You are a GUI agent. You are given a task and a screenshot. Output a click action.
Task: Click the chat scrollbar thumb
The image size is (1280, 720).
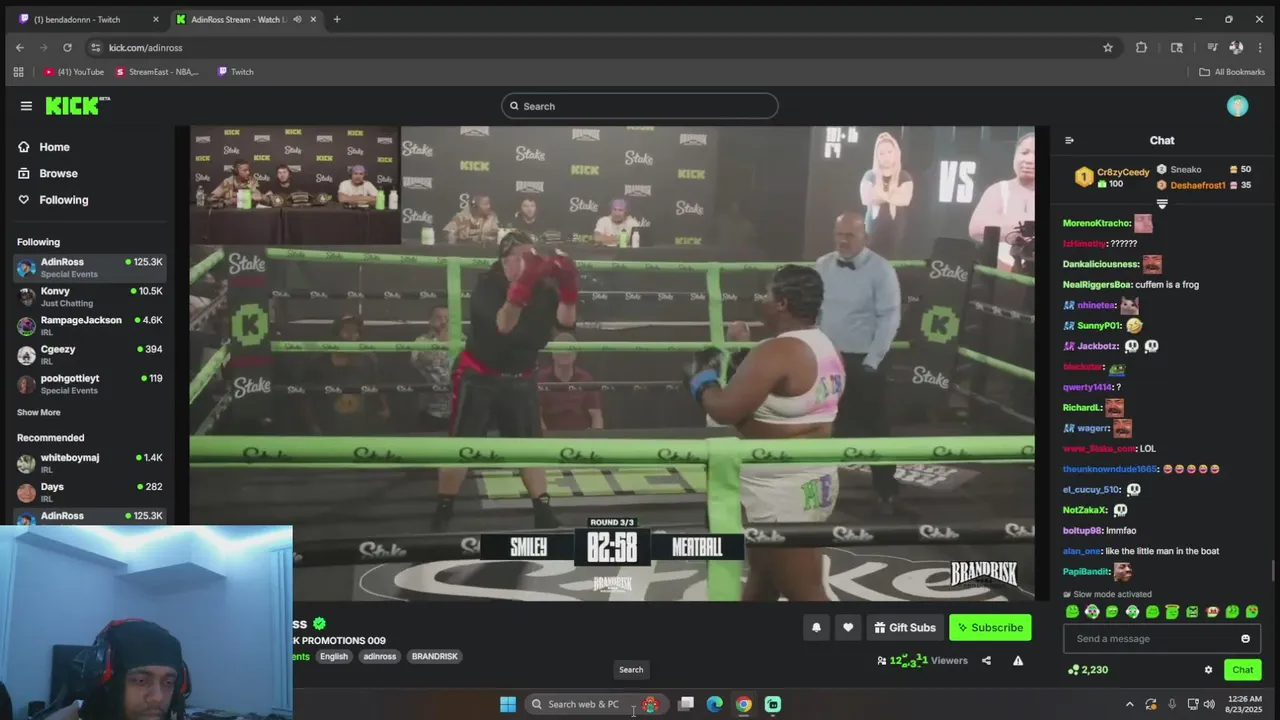(1272, 569)
